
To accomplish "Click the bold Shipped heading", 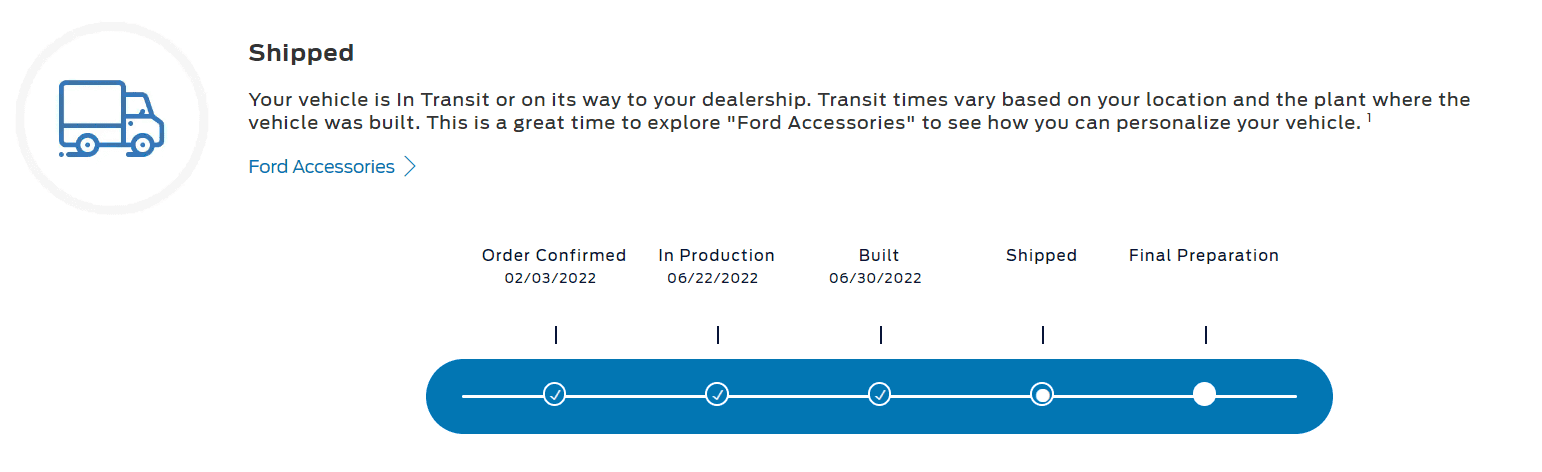I will (x=301, y=53).
